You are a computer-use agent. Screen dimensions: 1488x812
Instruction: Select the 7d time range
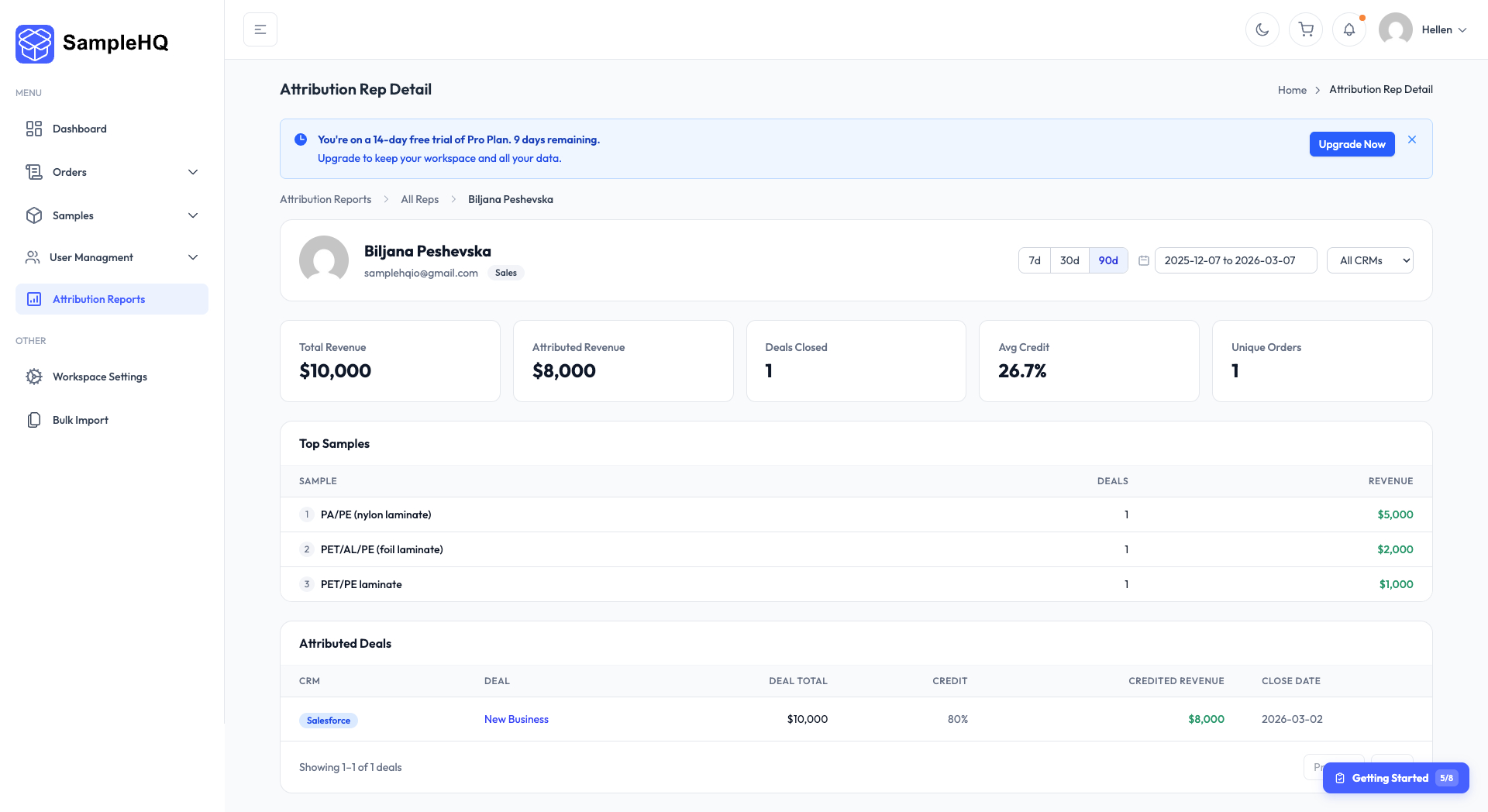[1035, 261]
